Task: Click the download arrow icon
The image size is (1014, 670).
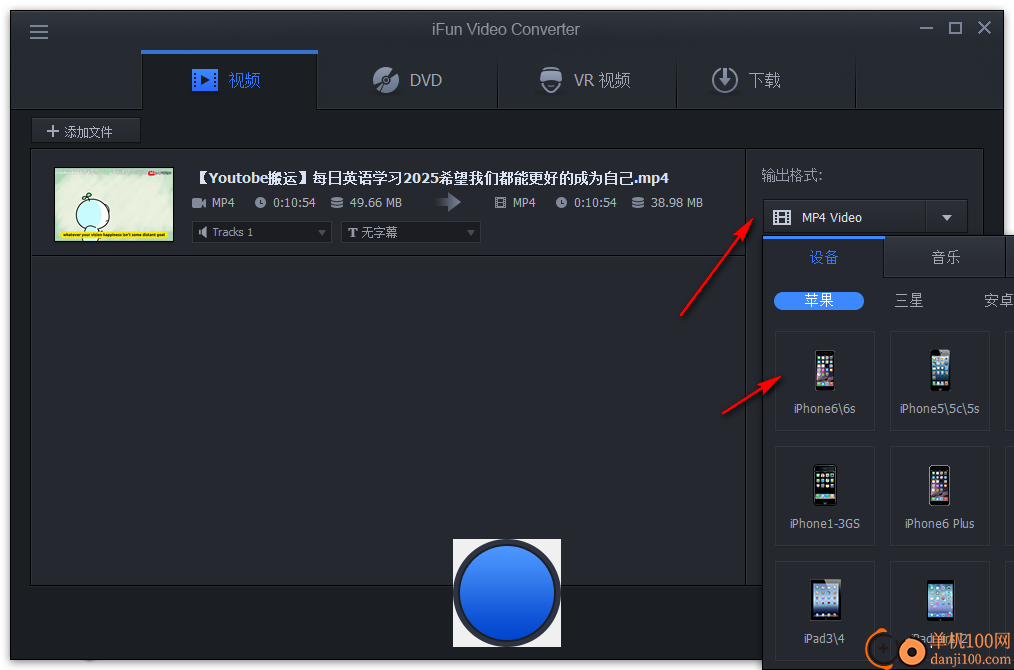Action: tap(725, 80)
